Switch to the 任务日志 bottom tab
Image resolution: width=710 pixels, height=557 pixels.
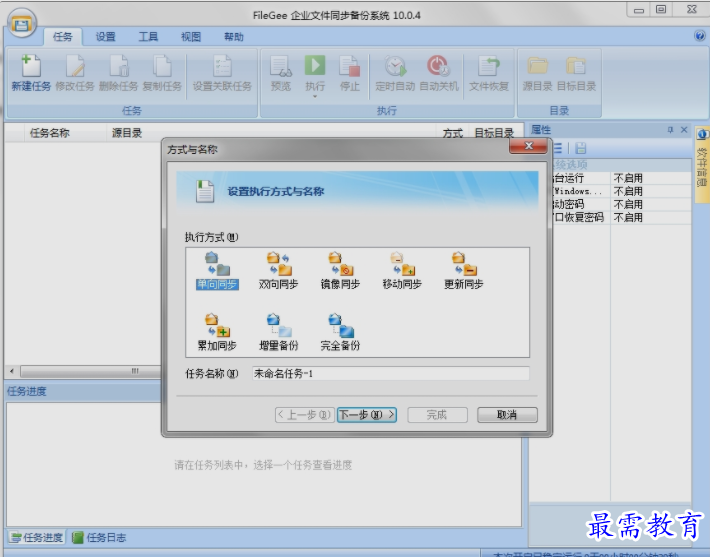[x=100, y=538]
